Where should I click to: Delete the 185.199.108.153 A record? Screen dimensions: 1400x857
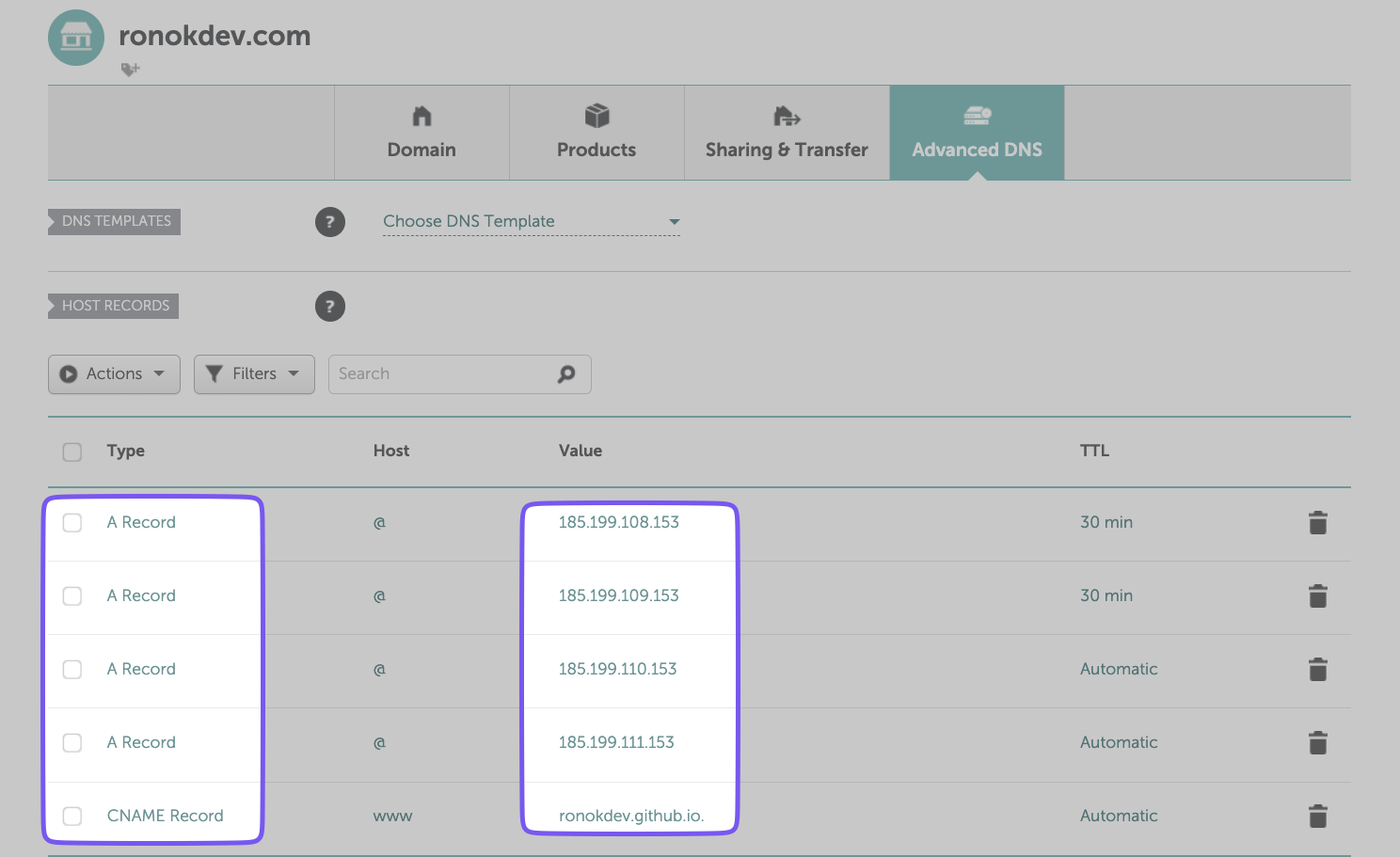(x=1317, y=523)
